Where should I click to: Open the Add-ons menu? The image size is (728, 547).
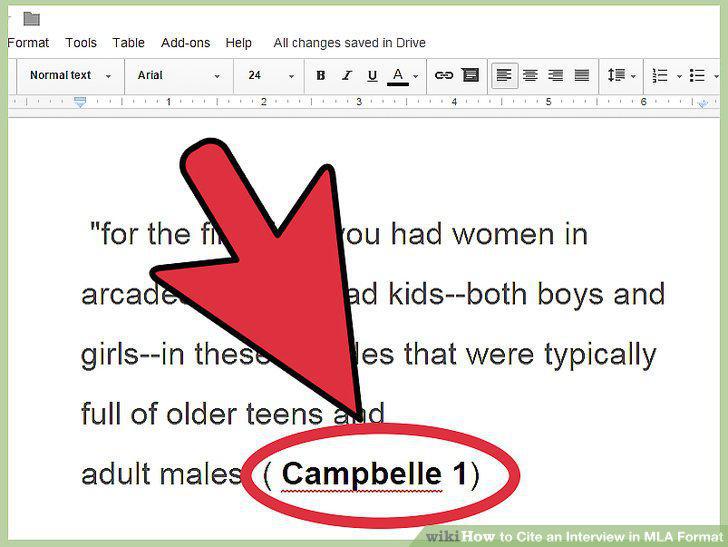click(x=185, y=43)
